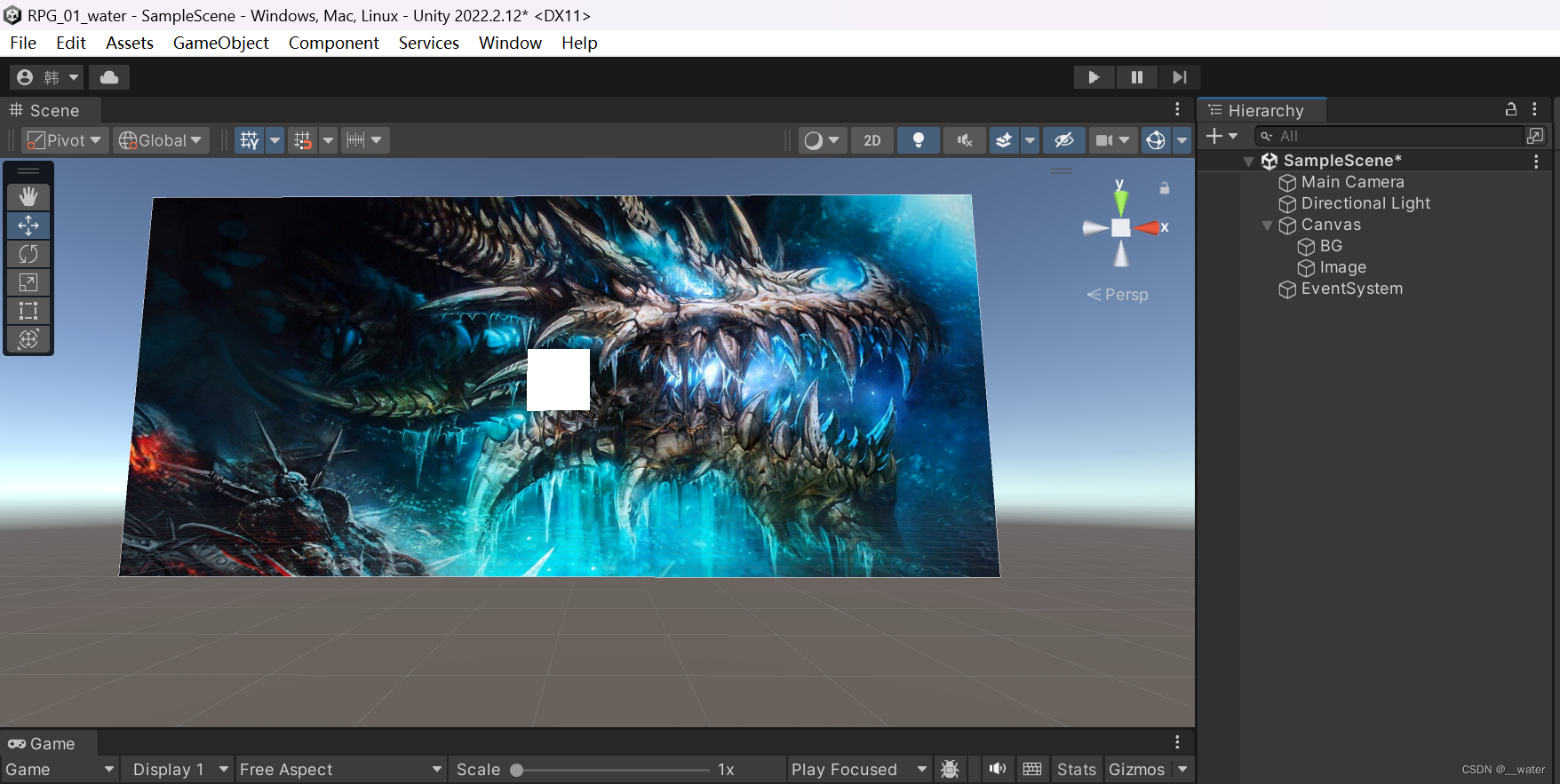Open the Window menu
Viewport: 1560px width, 784px height.
click(x=510, y=43)
